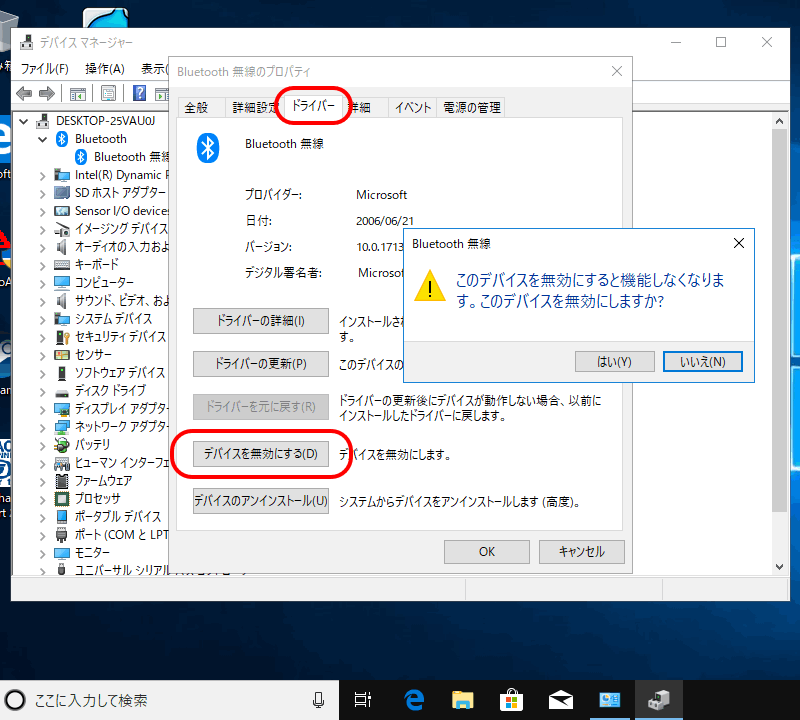
Task: Open the ファイル(F) menu
Action: pos(45,69)
